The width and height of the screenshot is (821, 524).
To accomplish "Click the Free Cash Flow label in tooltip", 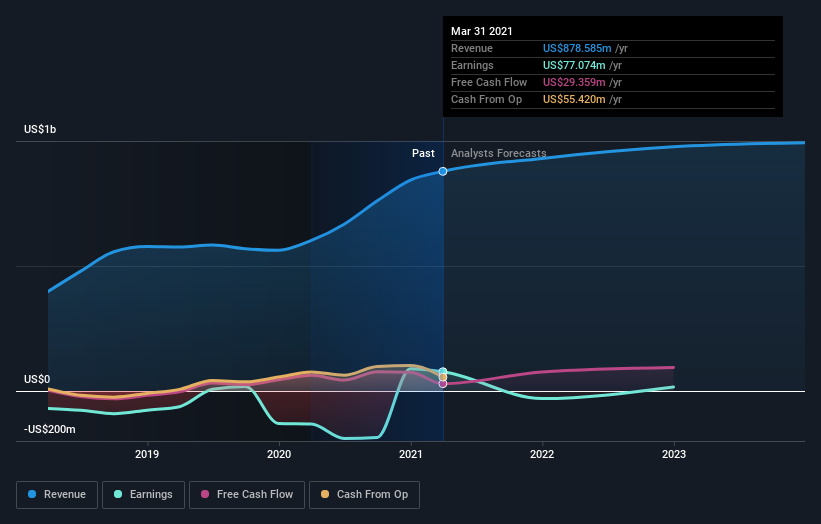I will pos(489,82).
